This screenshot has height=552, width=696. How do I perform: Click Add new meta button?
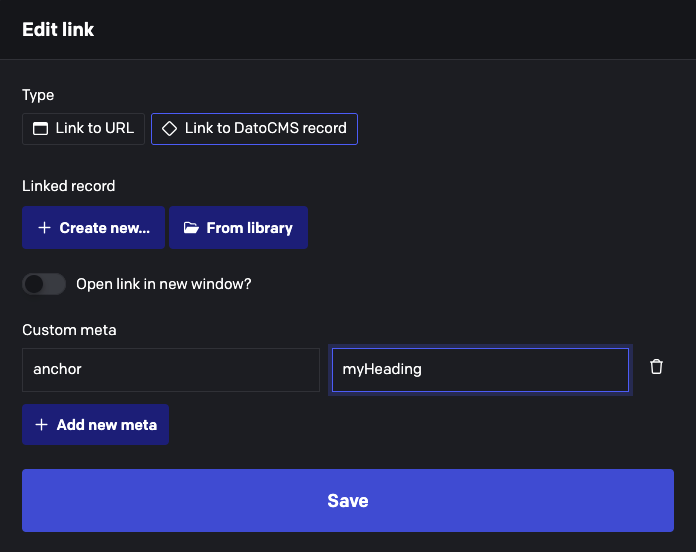[95, 425]
